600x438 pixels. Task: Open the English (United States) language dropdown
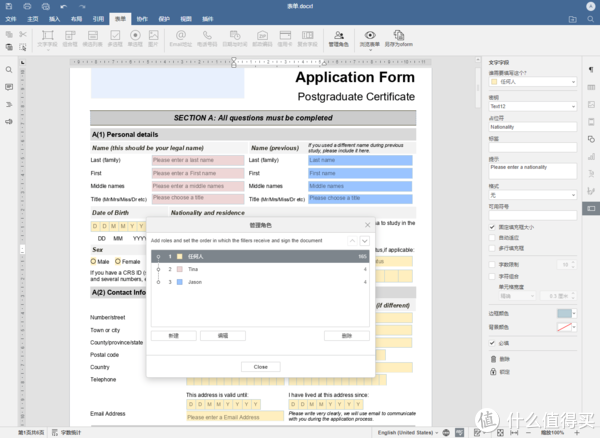pos(408,432)
